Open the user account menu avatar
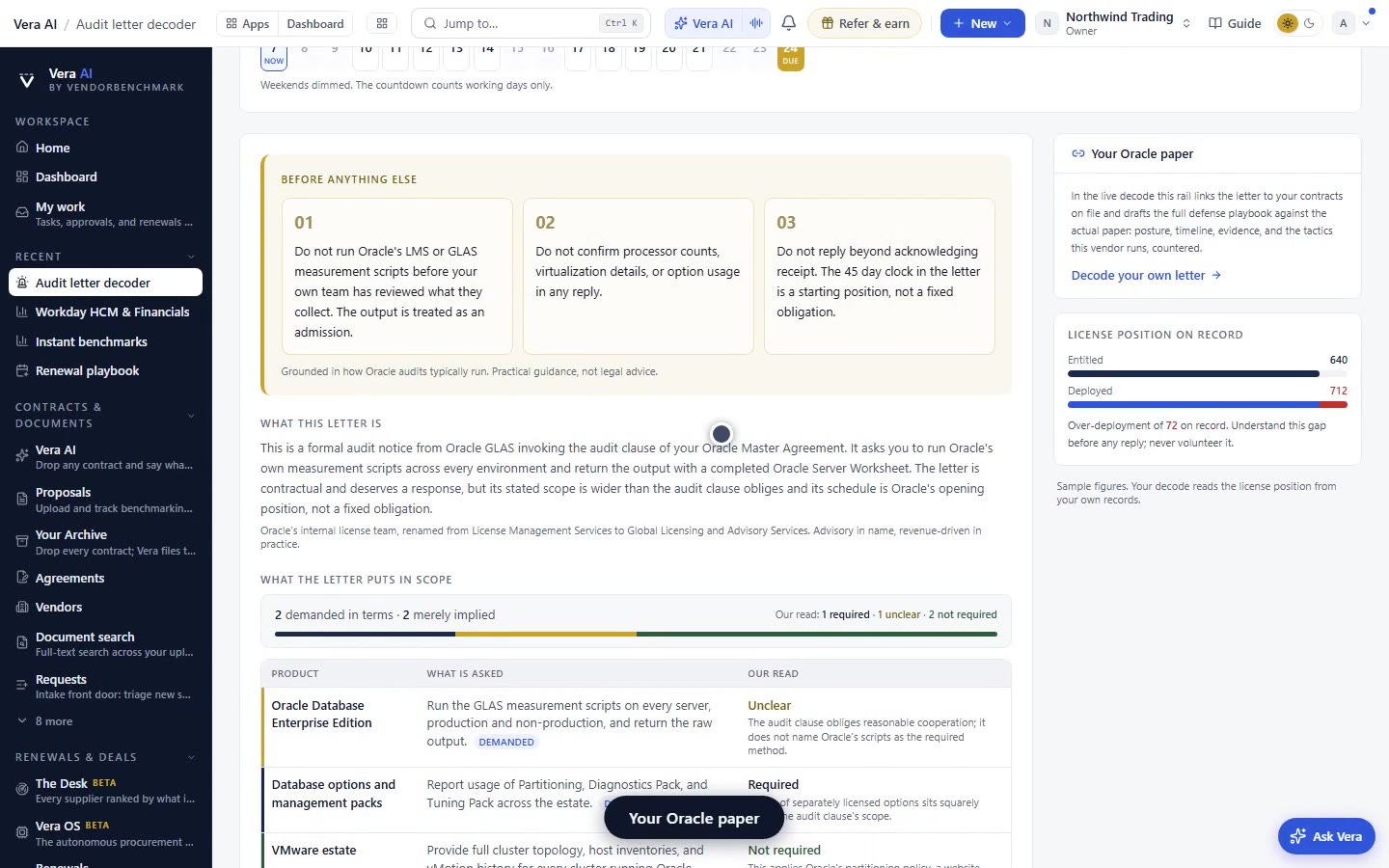The height and width of the screenshot is (868, 1389). [x=1343, y=23]
